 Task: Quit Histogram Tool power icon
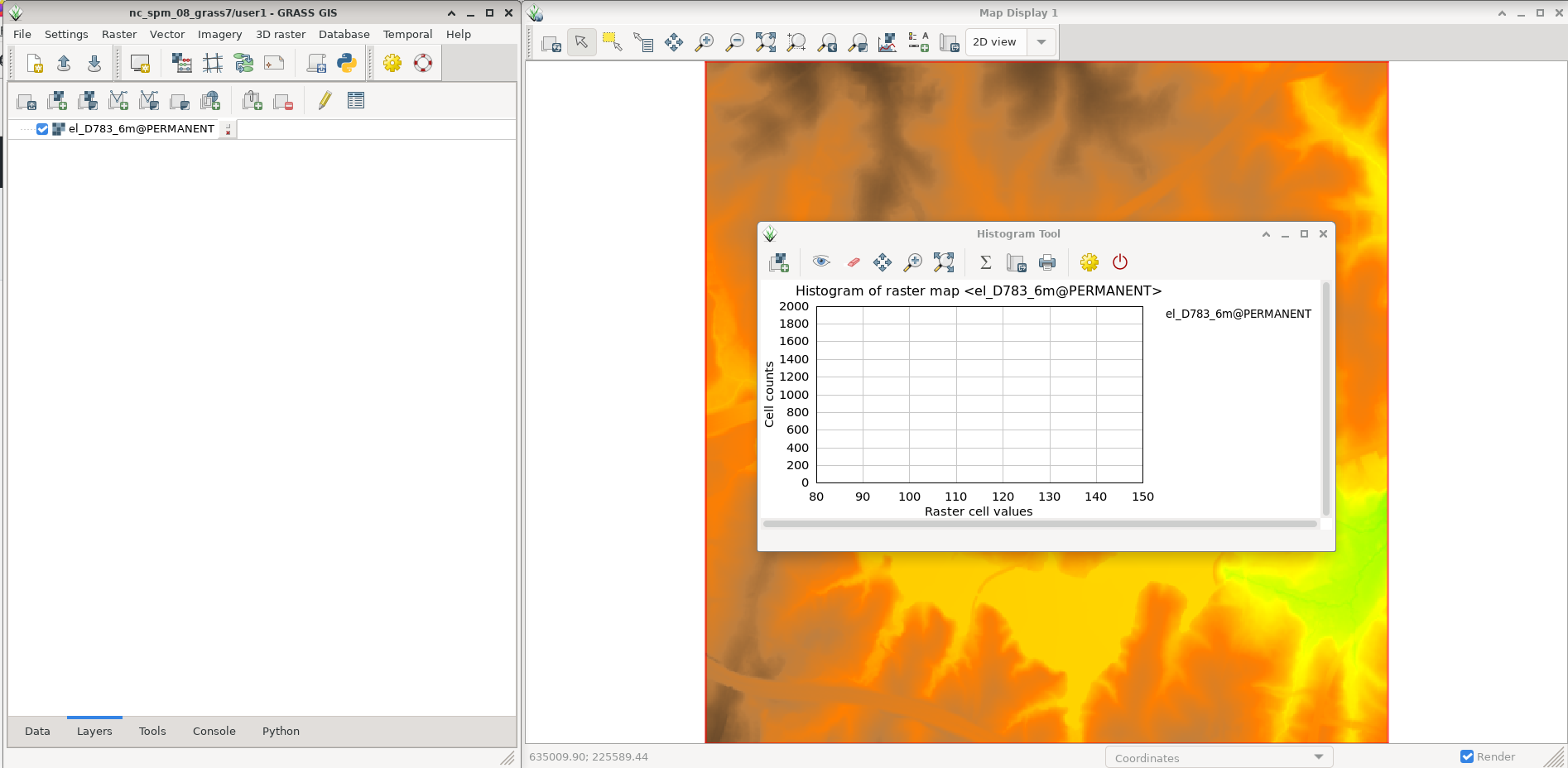(1120, 262)
